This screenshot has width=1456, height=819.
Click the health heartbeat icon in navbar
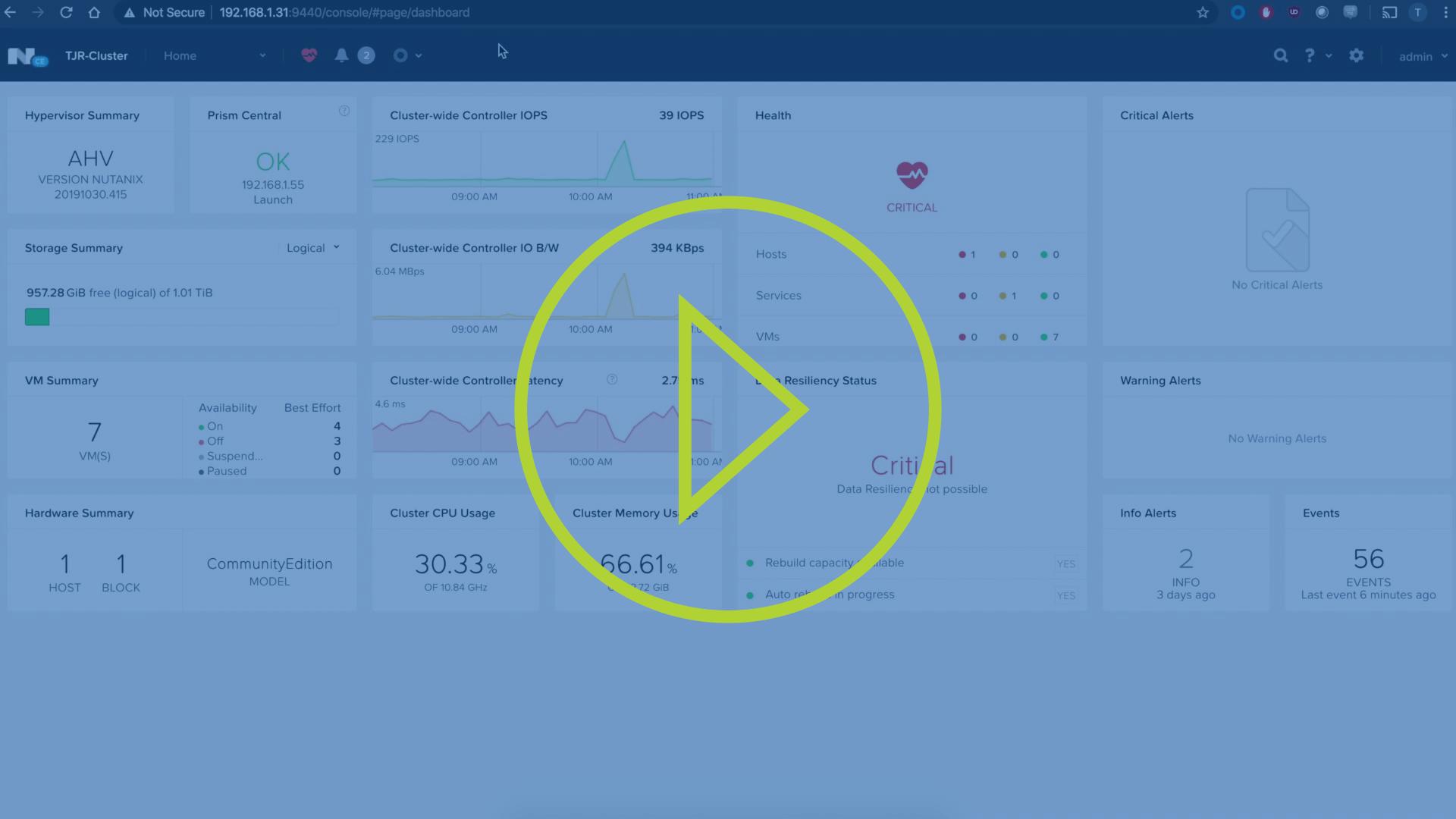[x=309, y=55]
